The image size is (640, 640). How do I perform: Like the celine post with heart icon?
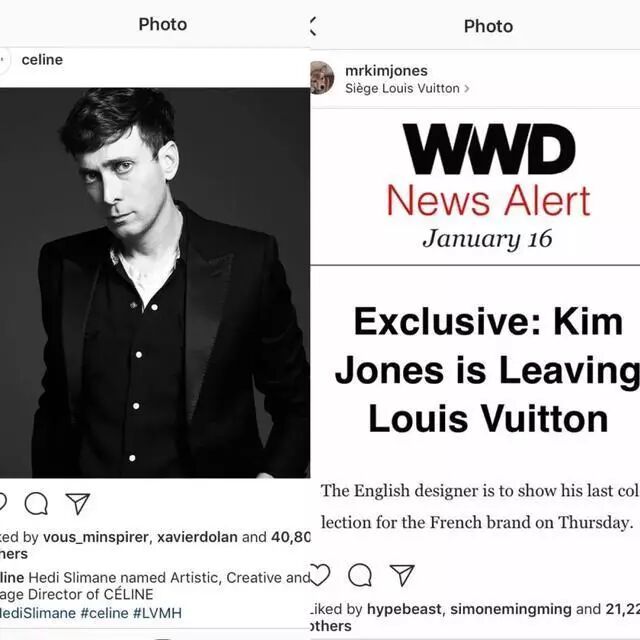point(2,503)
